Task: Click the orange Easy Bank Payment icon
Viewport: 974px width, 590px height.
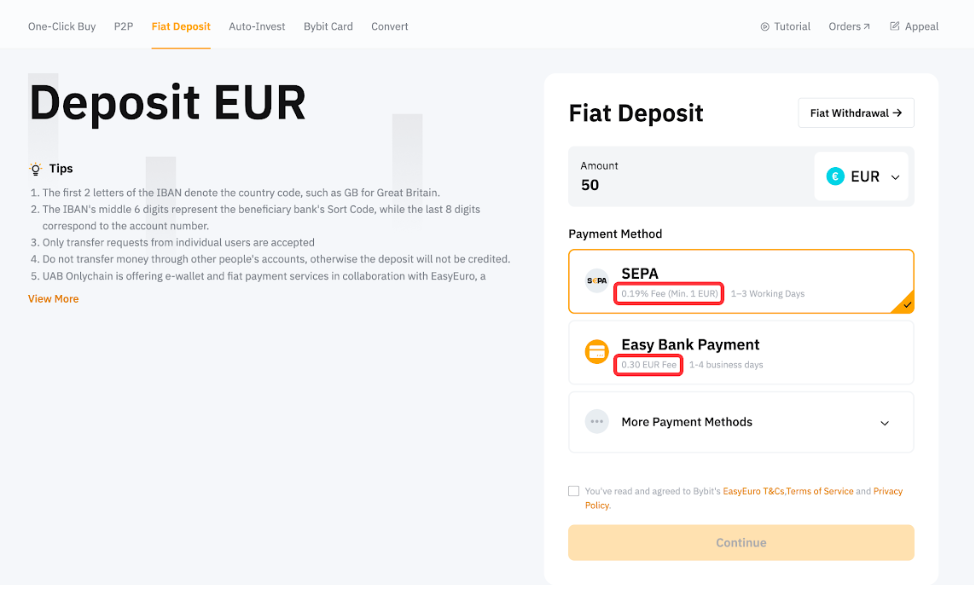Action: tap(597, 353)
